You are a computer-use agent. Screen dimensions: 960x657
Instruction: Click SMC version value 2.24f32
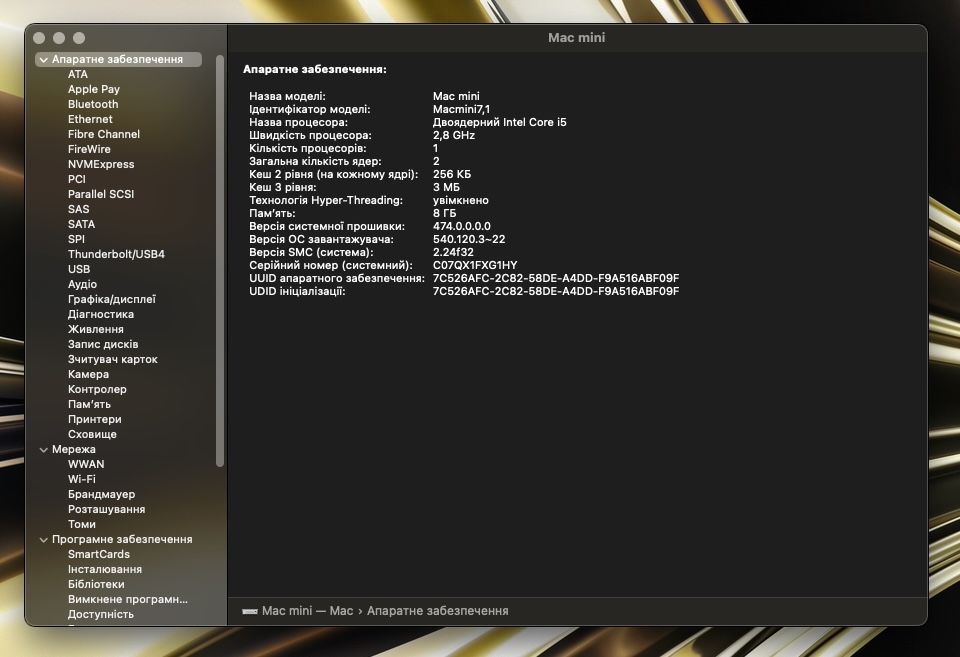[453, 252]
